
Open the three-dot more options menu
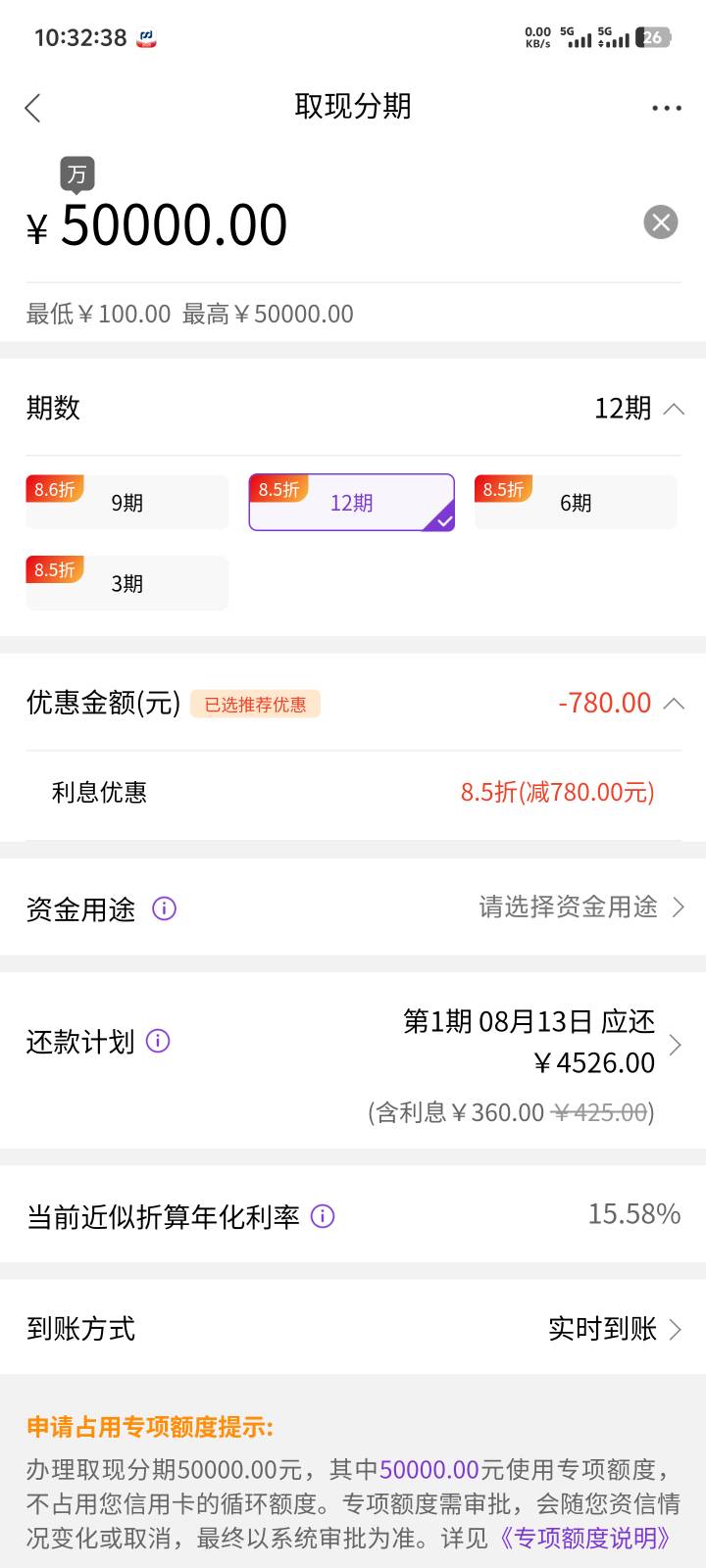tap(667, 108)
